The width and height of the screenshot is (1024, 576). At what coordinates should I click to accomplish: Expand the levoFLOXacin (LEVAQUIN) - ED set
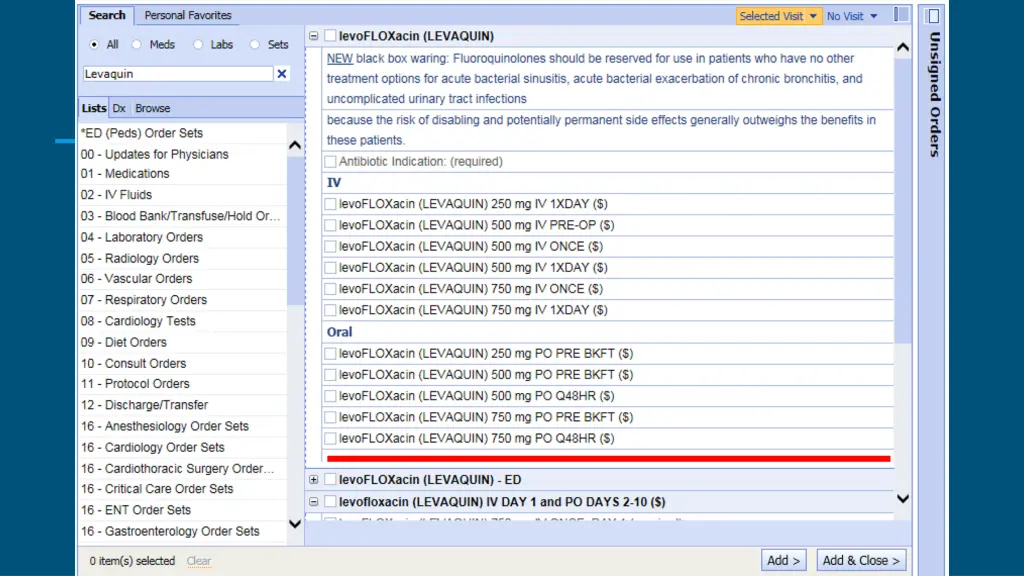pos(313,479)
